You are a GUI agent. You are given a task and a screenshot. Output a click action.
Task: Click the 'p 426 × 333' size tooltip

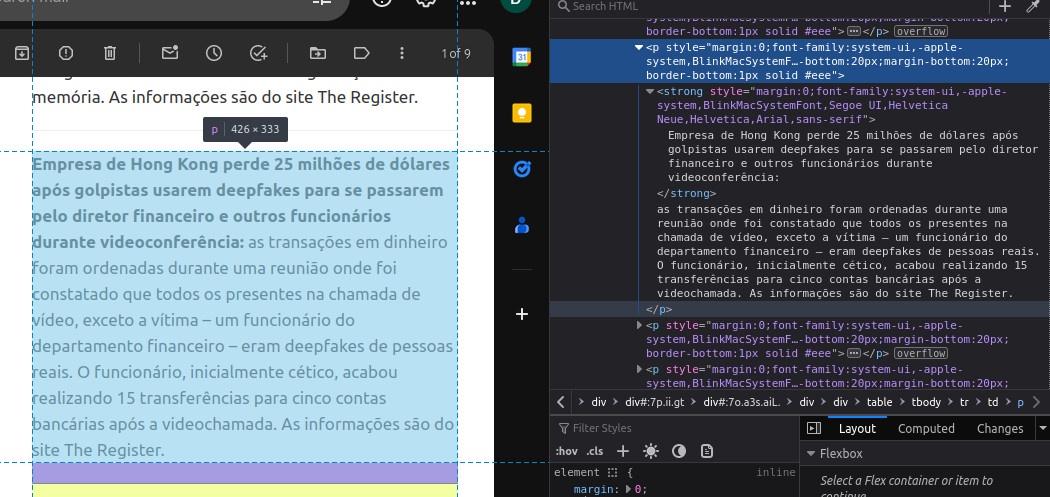pos(246,129)
